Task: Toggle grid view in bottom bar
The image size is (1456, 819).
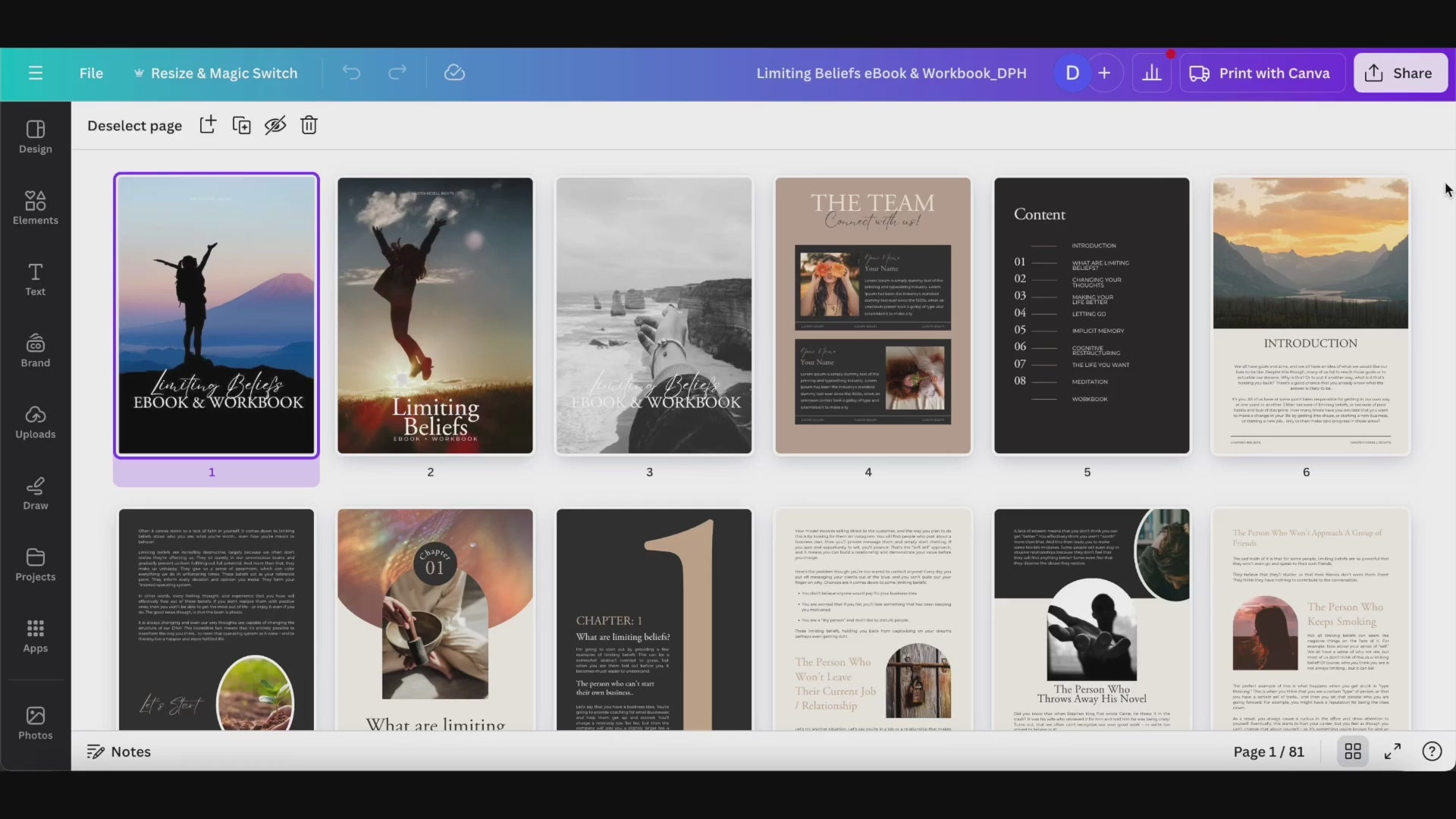Action: tap(1353, 752)
